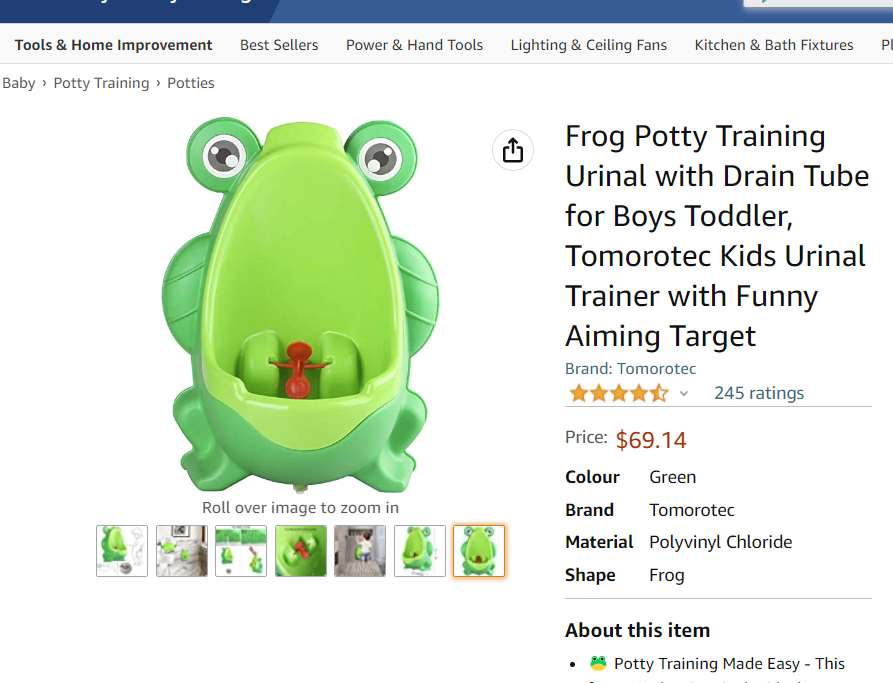The width and height of the screenshot is (893, 683).
Task: Select the second thumbnail showing bathroom scene
Action: (182, 551)
